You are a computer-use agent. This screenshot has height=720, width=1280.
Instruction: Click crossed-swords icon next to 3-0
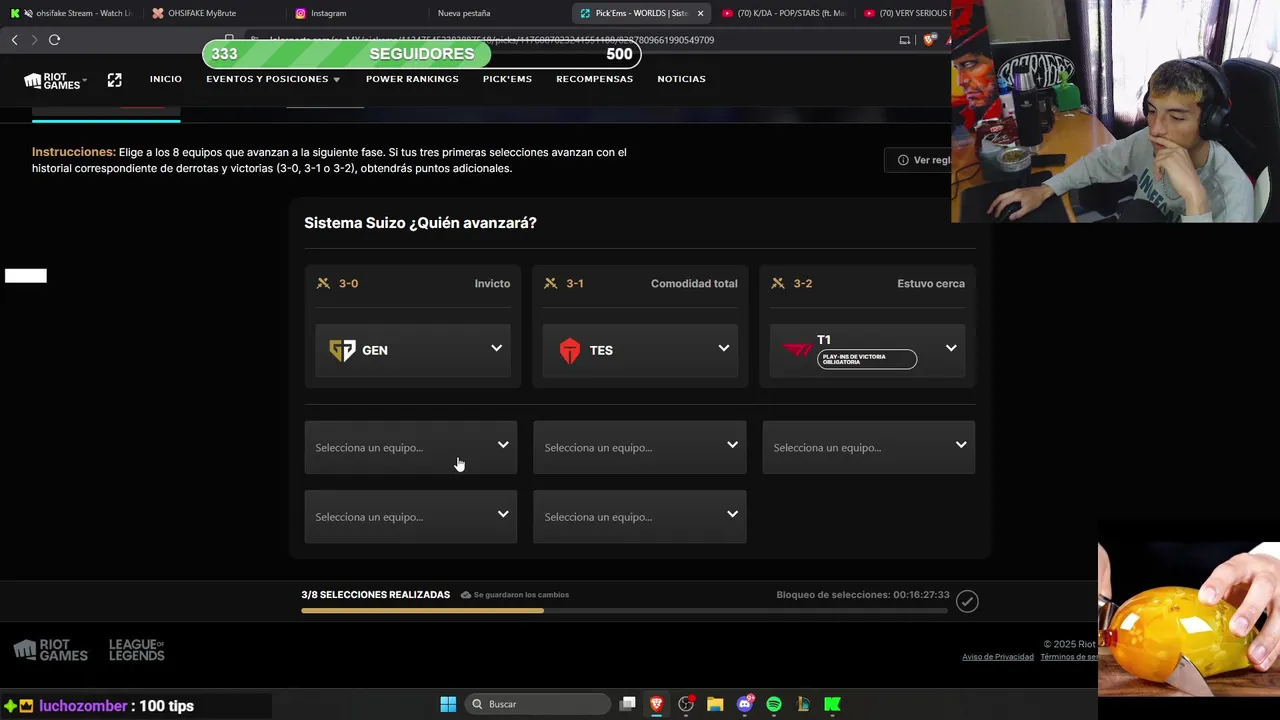pos(323,283)
